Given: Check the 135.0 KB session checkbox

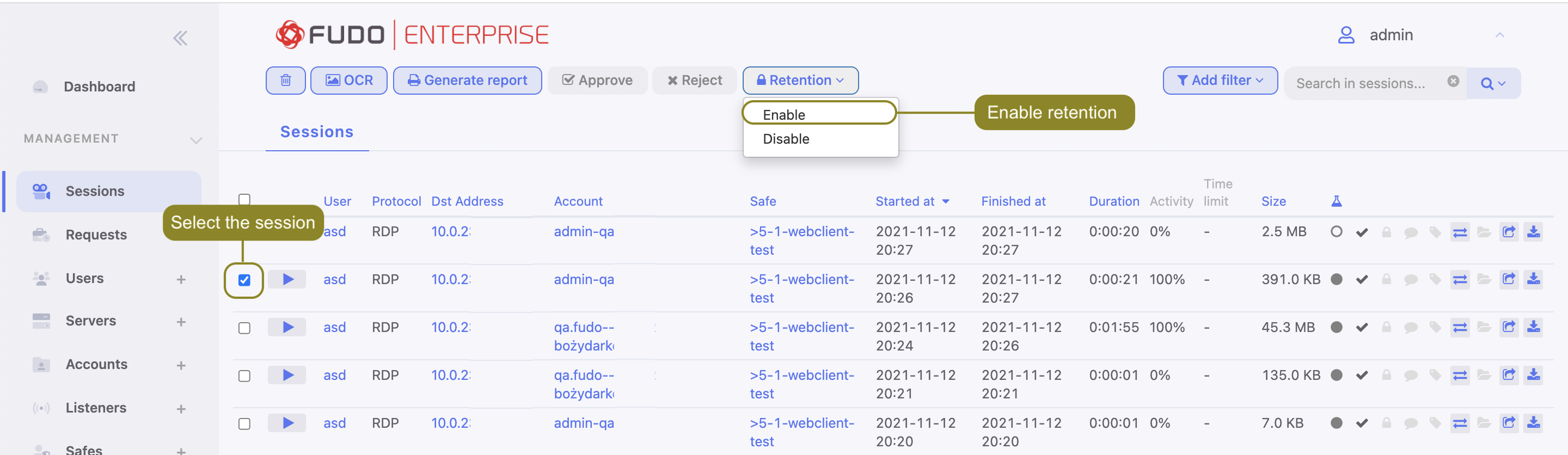Looking at the screenshot, I should pyautogui.click(x=244, y=376).
